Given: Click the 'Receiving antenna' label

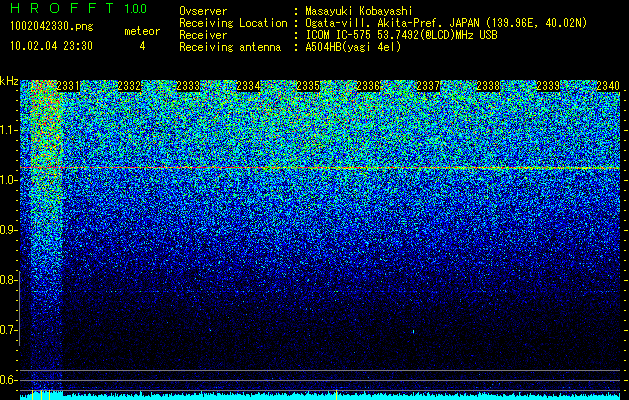Looking at the screenshot, I should tap(230, 47).
